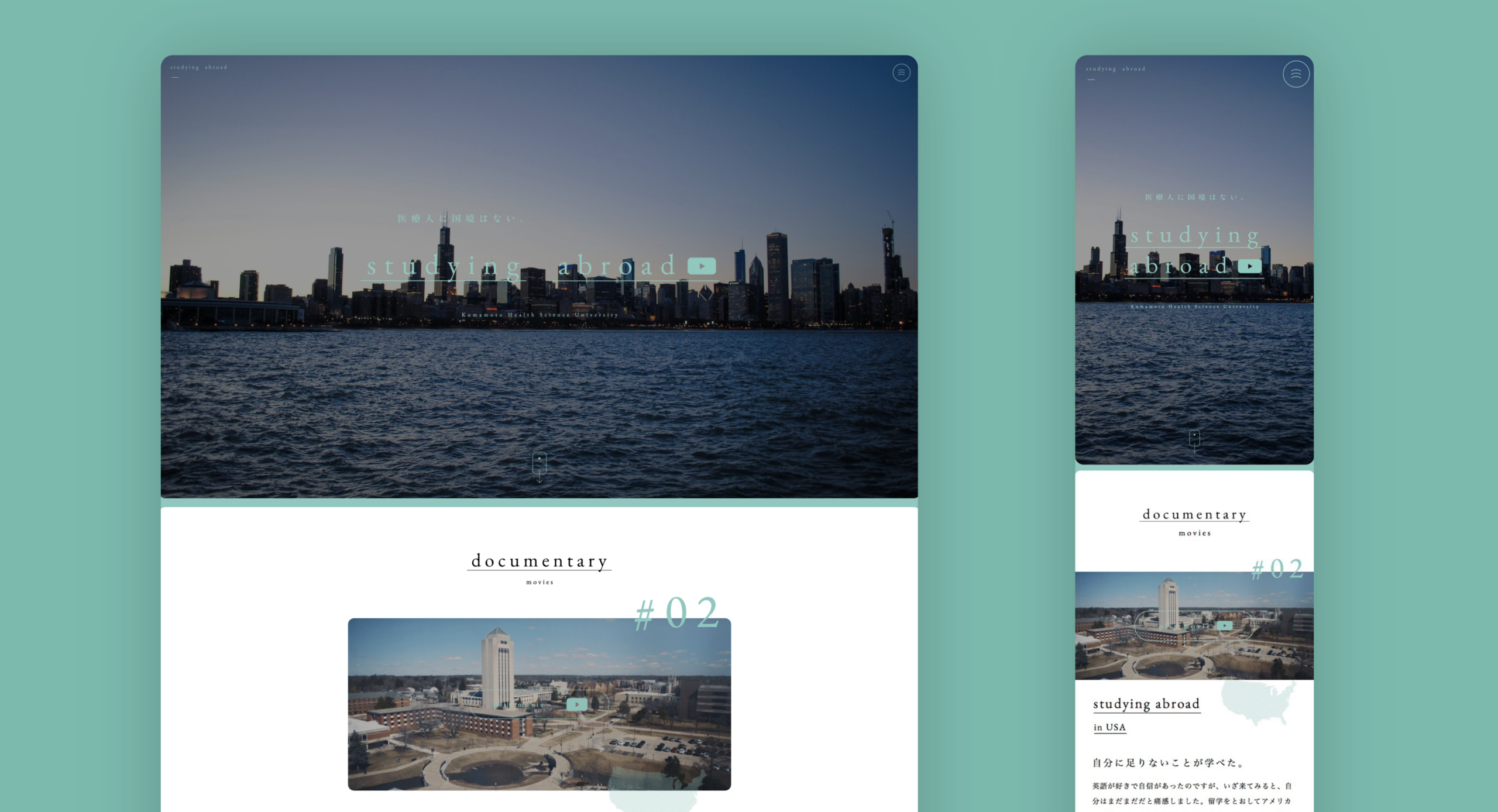Open the circular hamburger menu on mobile view
This screenshot has height=812, width=1498.
[x=1296, y=74]
